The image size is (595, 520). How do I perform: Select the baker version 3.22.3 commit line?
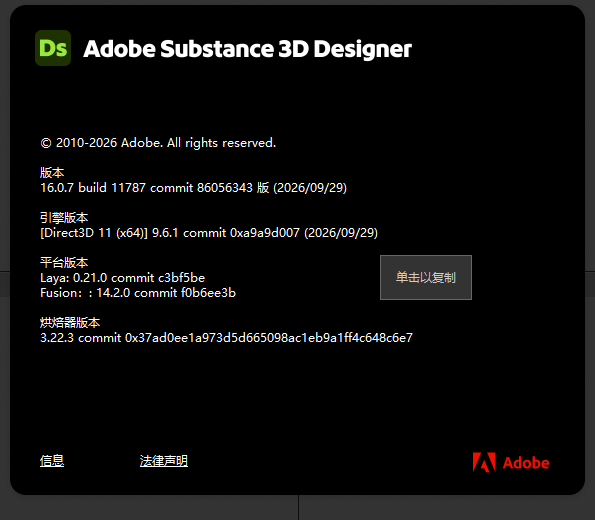click(227, 337)
